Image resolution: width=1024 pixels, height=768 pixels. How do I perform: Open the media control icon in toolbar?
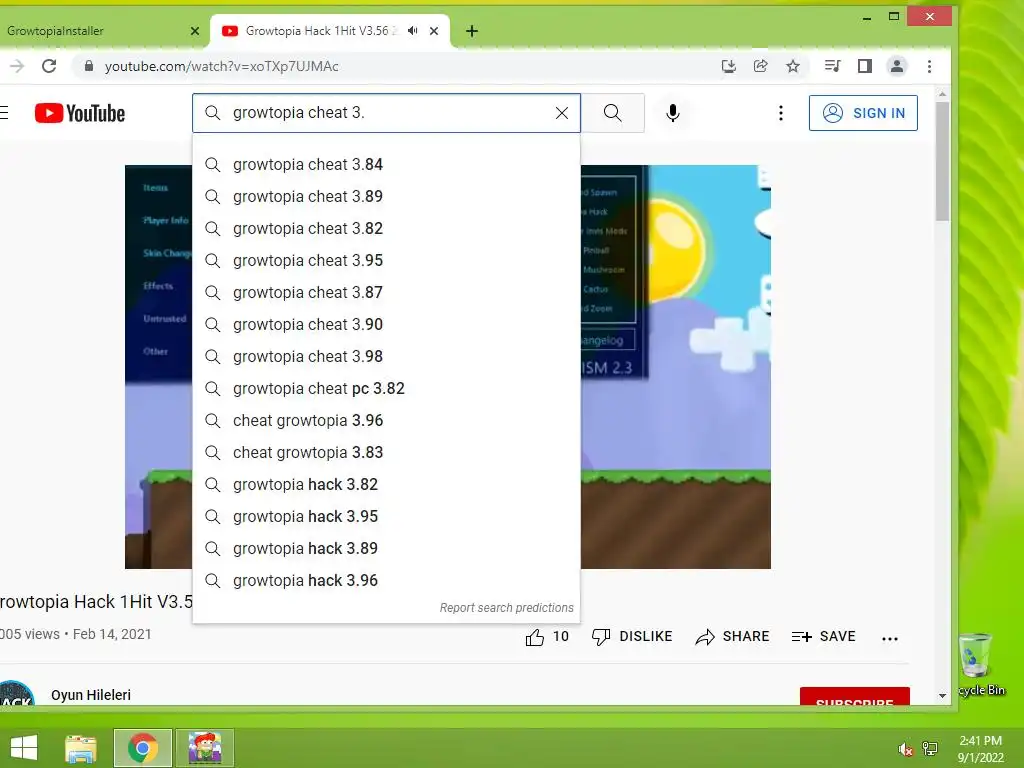[832, 66]
